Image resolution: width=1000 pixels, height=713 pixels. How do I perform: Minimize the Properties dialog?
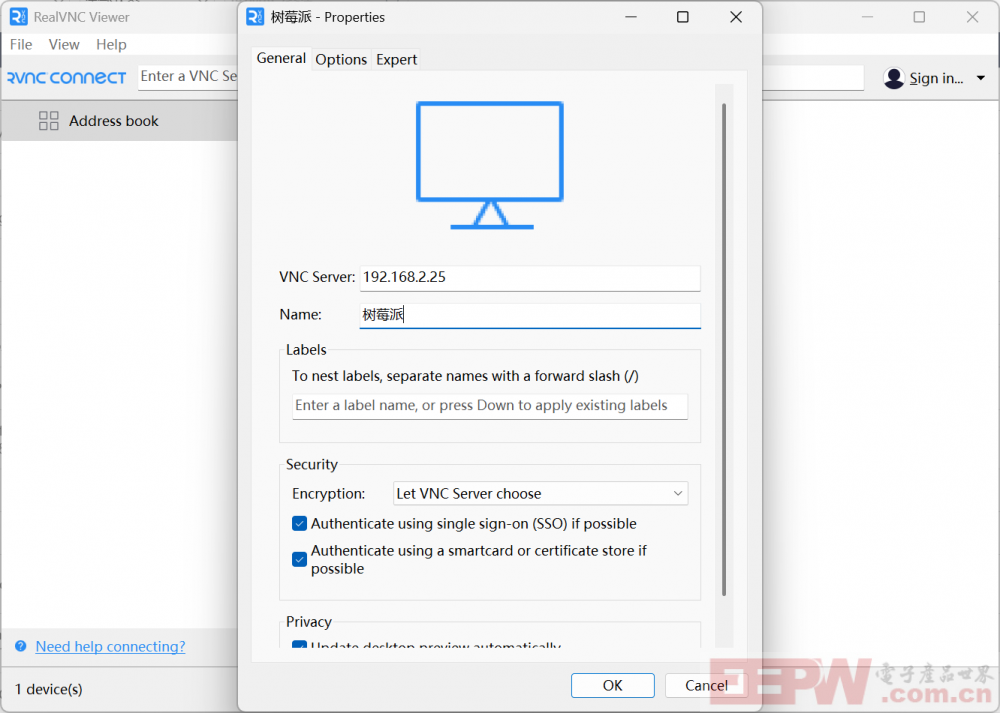click(x=631, y=17)
